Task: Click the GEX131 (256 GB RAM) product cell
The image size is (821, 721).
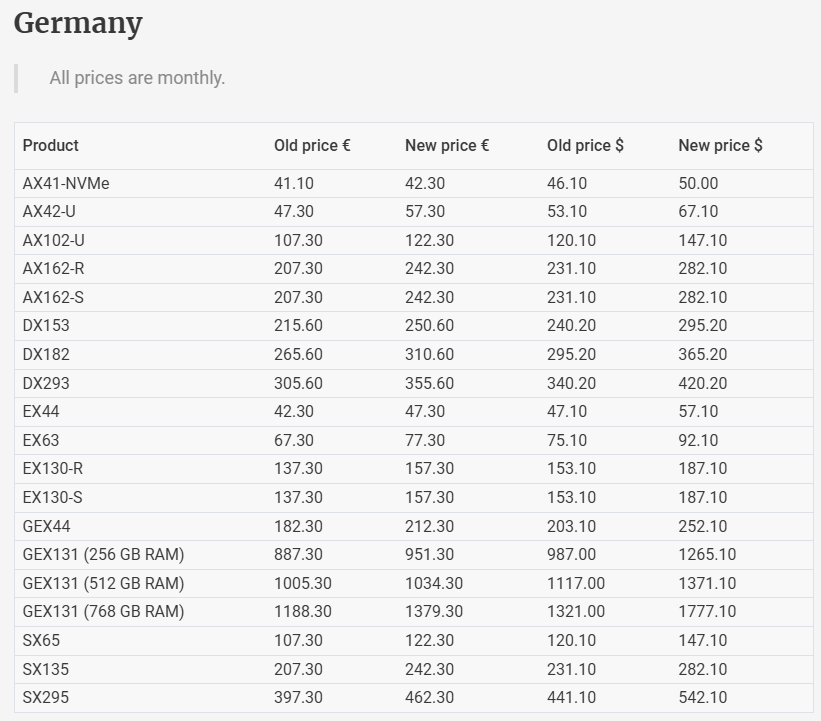Action: point(103,555)
